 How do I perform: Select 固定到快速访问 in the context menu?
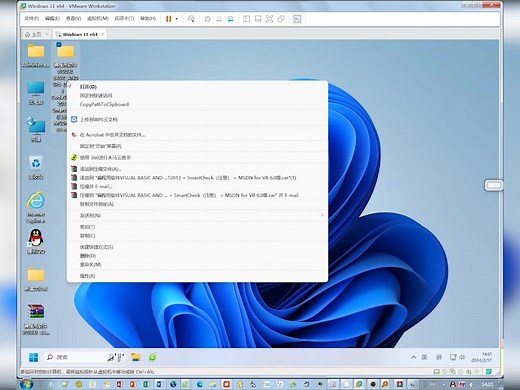coord(197,95)
